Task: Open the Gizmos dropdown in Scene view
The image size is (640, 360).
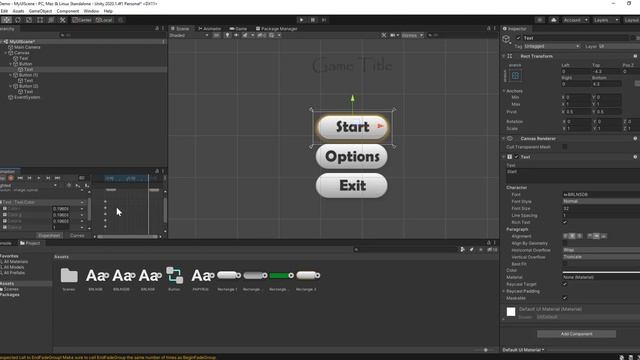Action: coord(412,35)
